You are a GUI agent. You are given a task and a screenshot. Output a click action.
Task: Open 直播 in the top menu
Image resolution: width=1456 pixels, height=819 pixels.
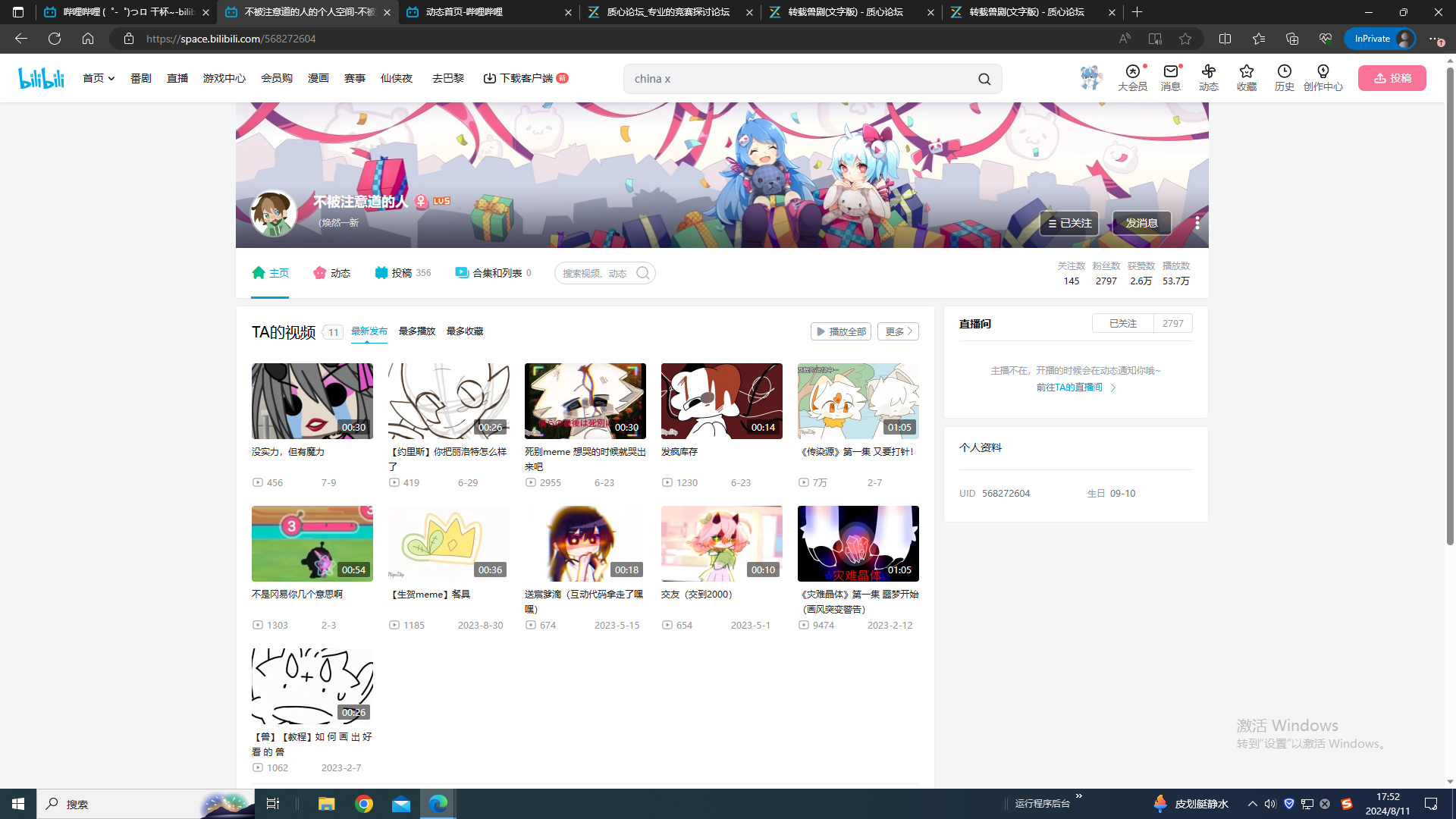(177, 78)
